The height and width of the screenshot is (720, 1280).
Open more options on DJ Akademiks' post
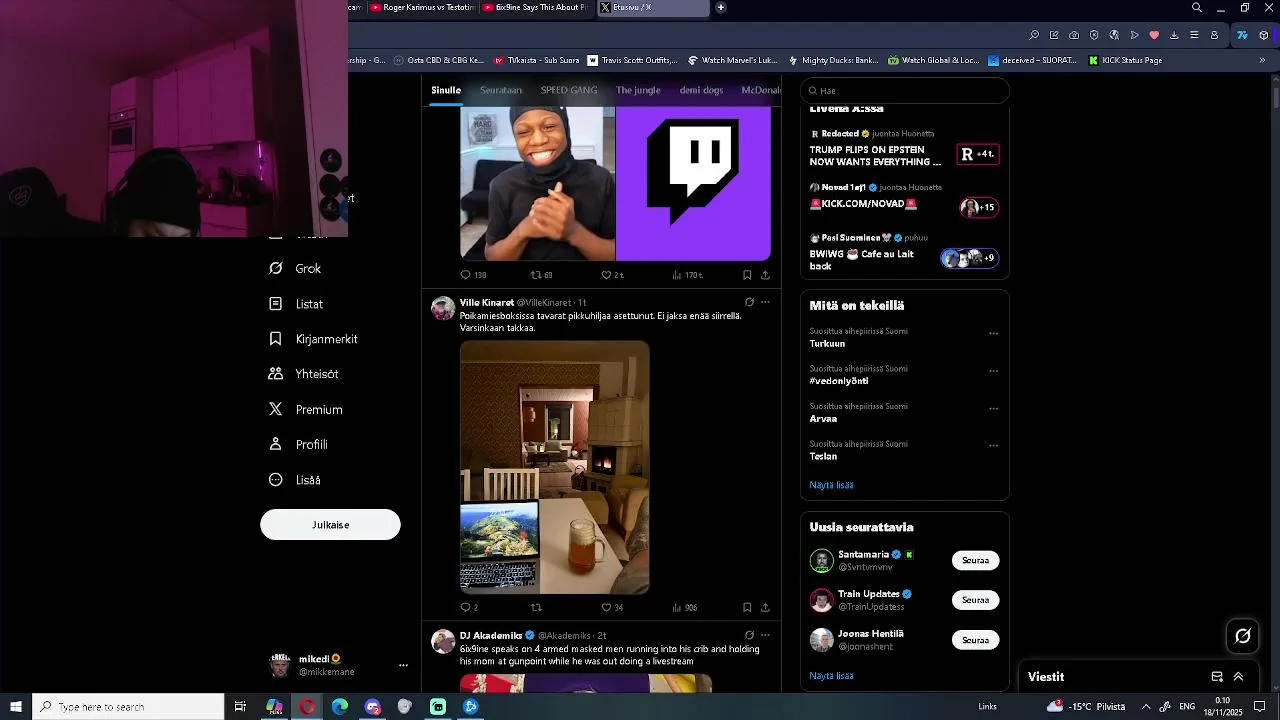[765, 635]
